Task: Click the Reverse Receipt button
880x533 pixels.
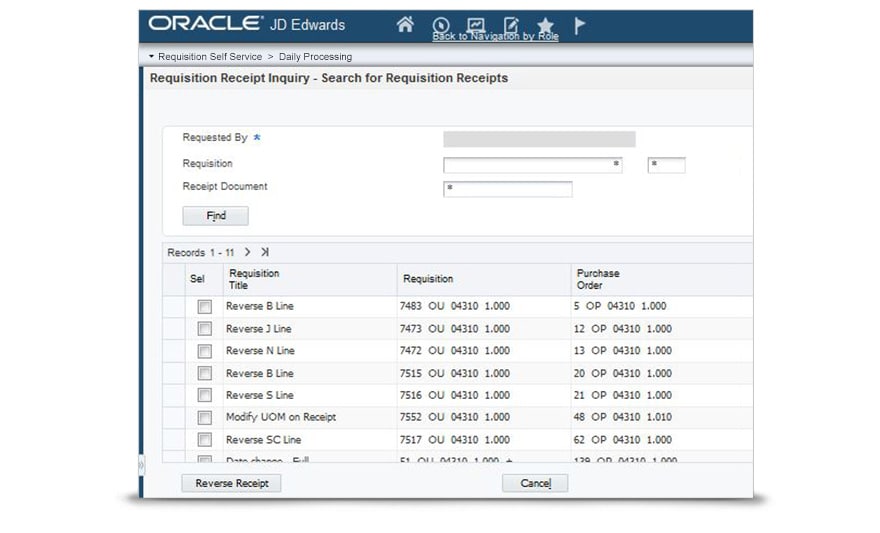Action: (231, 483)
